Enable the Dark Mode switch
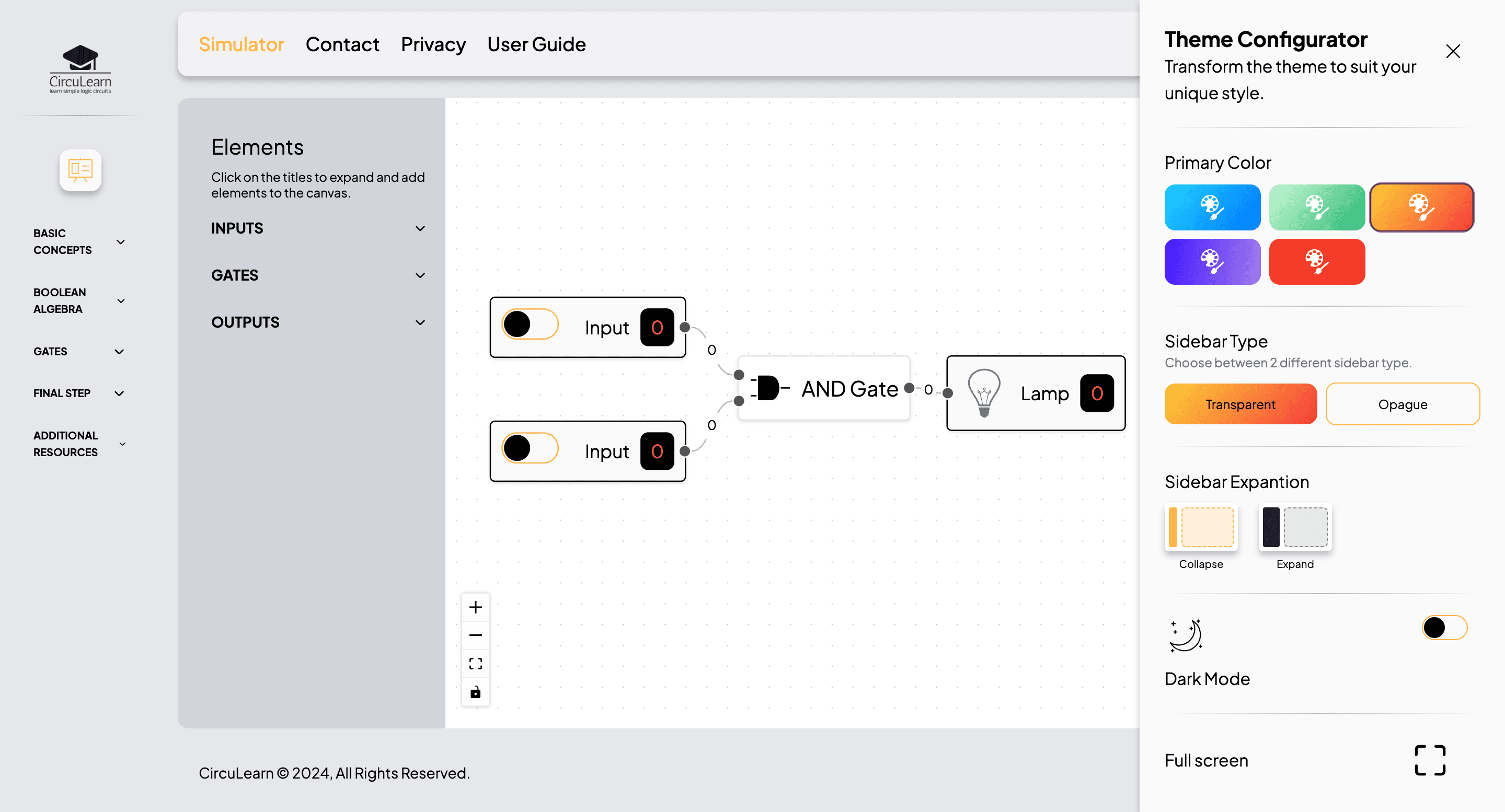This screenshot has height=812, width=1505. click(x=1444, y=628)
